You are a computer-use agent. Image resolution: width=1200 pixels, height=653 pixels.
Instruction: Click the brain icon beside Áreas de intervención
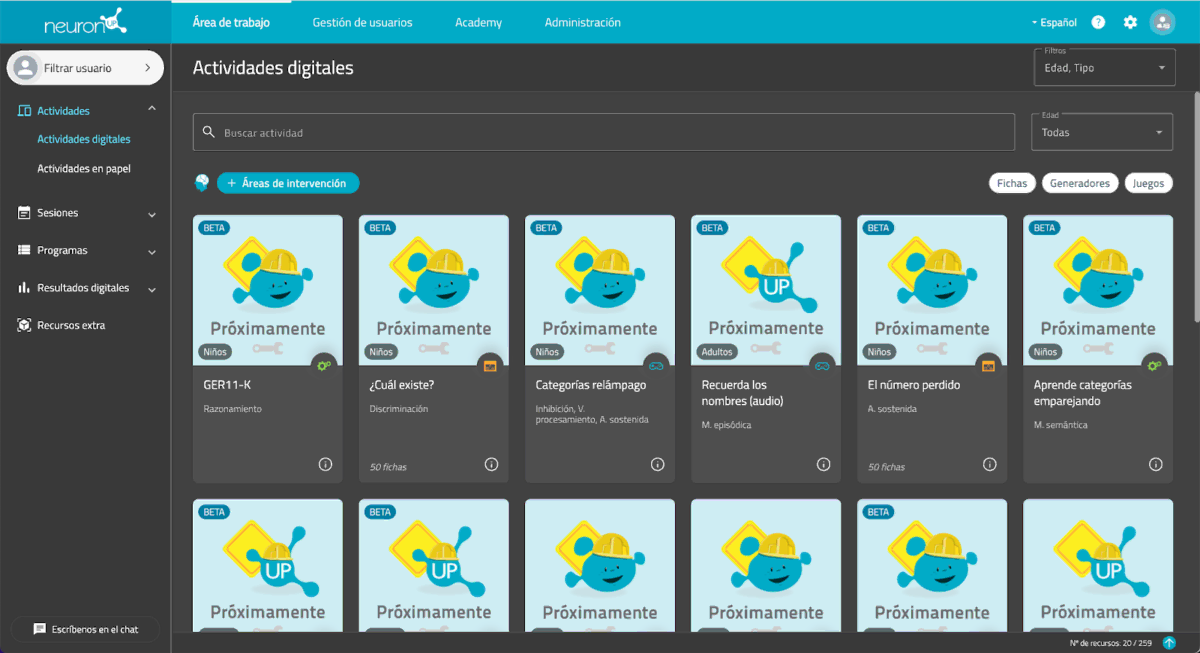coord(202,182)
